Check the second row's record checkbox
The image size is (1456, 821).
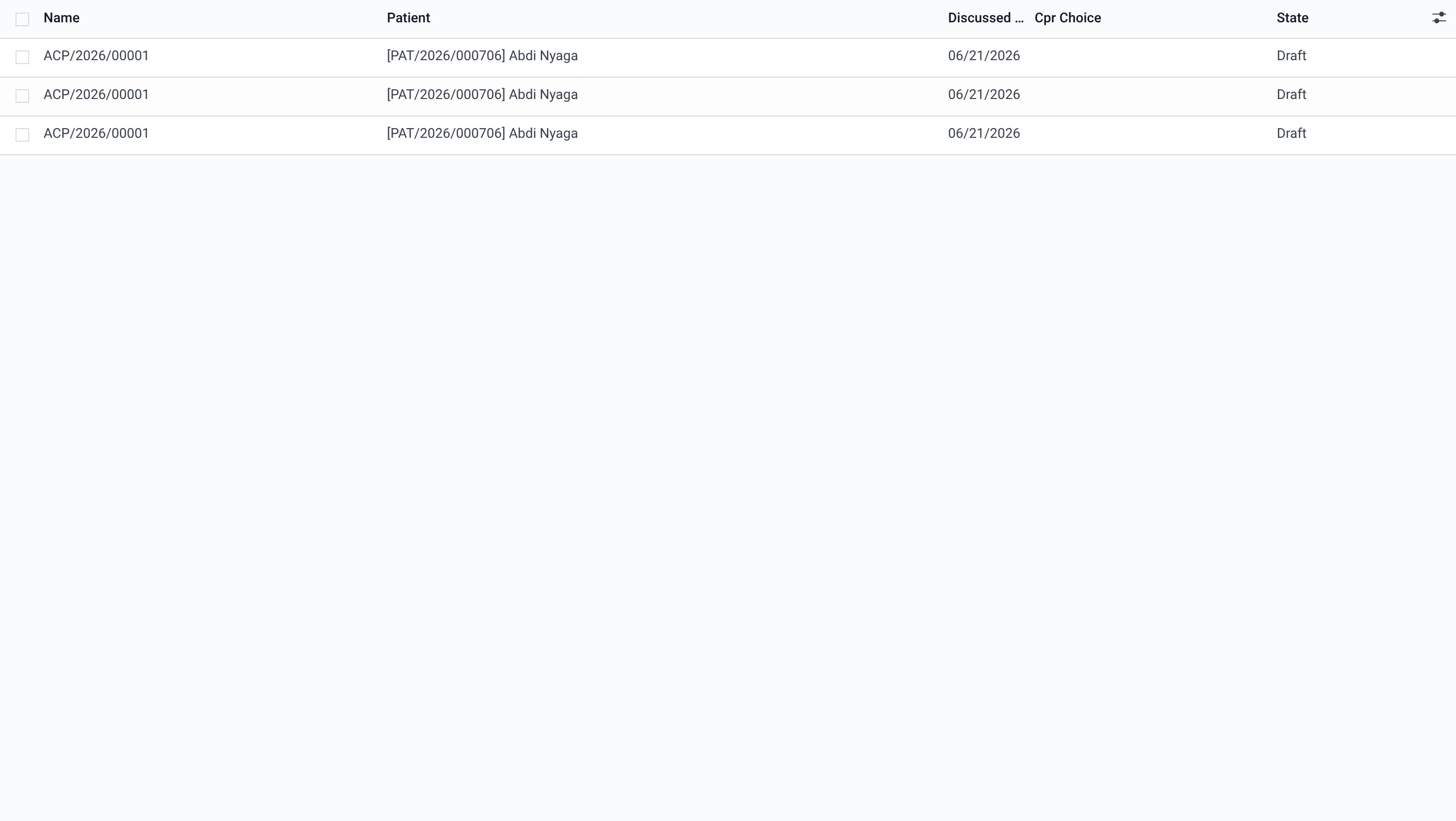(x=22, y=96)
